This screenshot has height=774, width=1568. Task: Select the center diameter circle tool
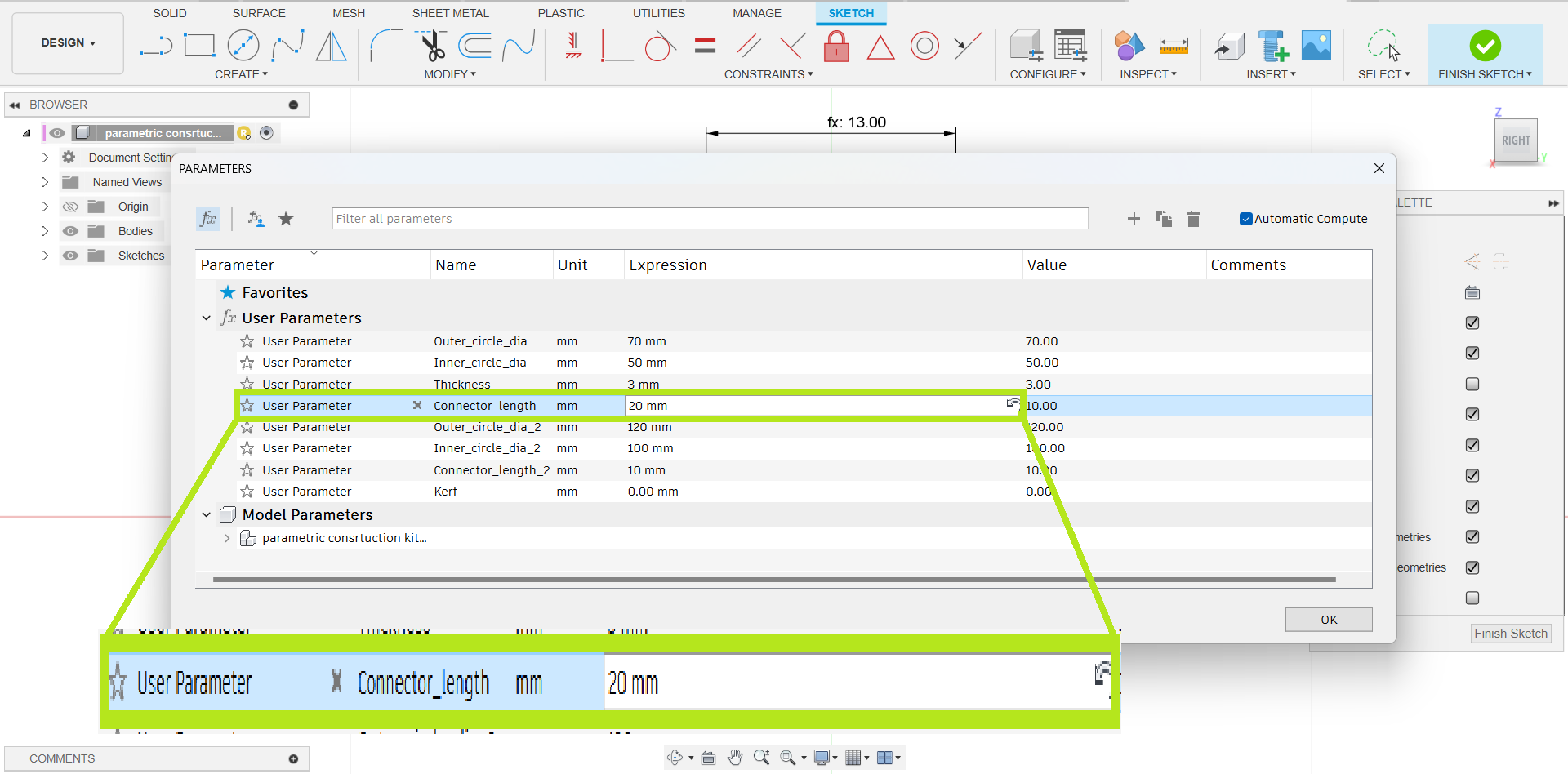click(243, 47)
